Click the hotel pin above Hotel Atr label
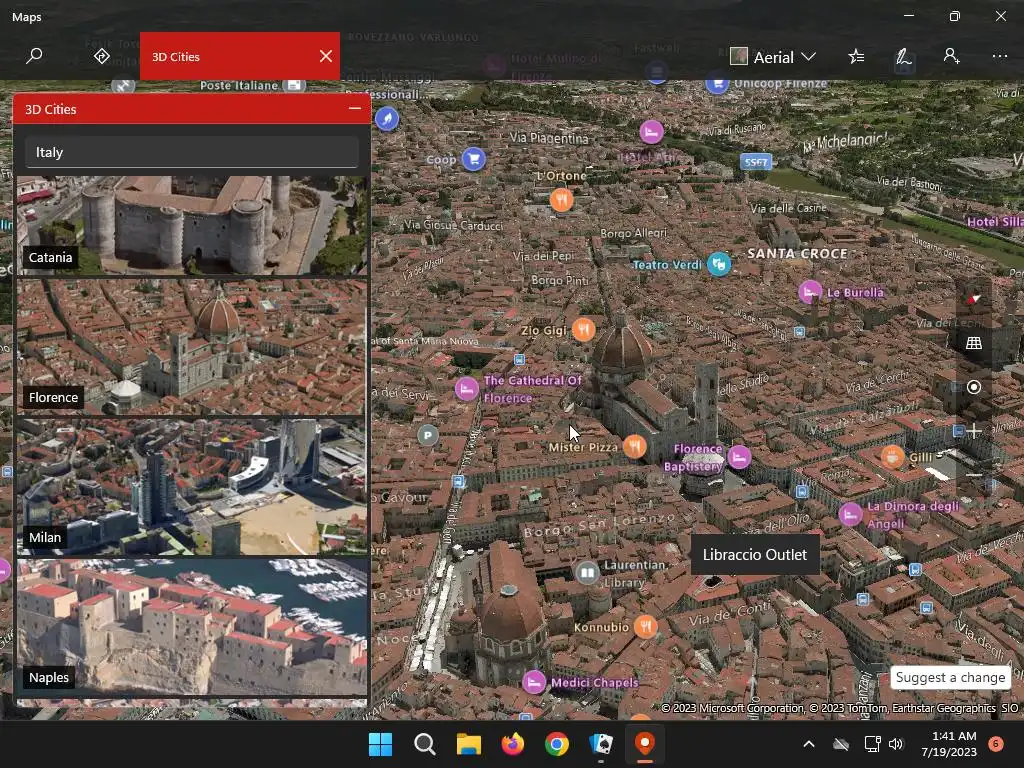Screen dimensions: 1024x768 tap(651, 132)
